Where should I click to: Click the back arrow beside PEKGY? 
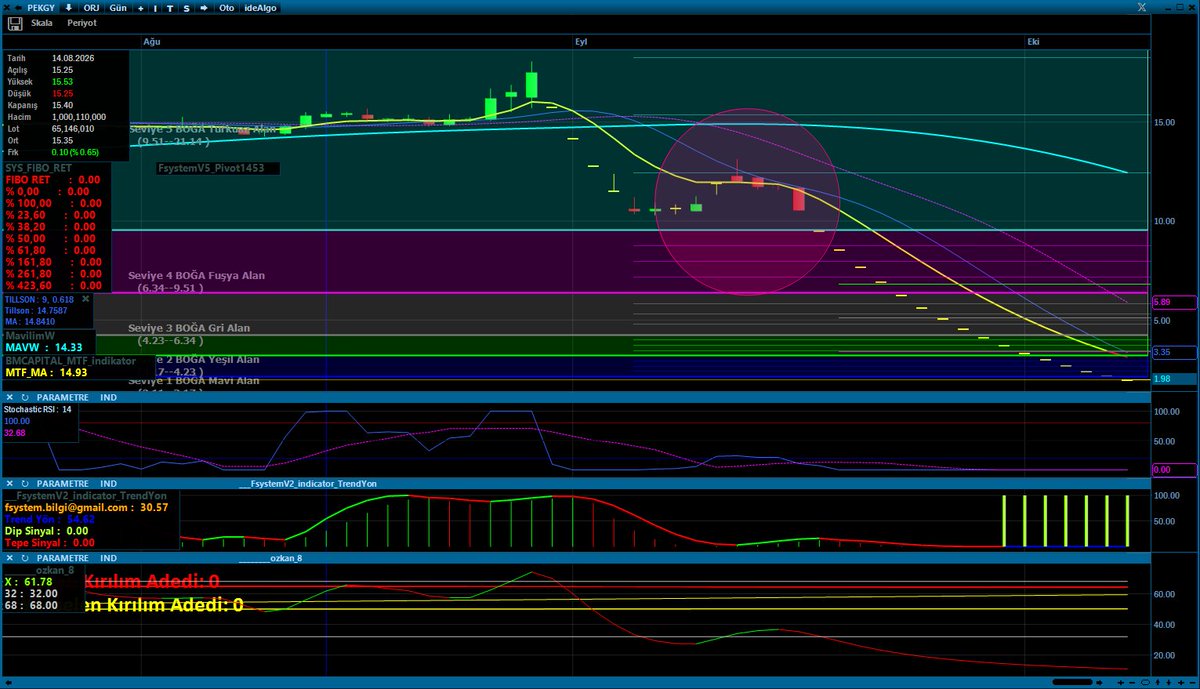[x=20, y=7]
